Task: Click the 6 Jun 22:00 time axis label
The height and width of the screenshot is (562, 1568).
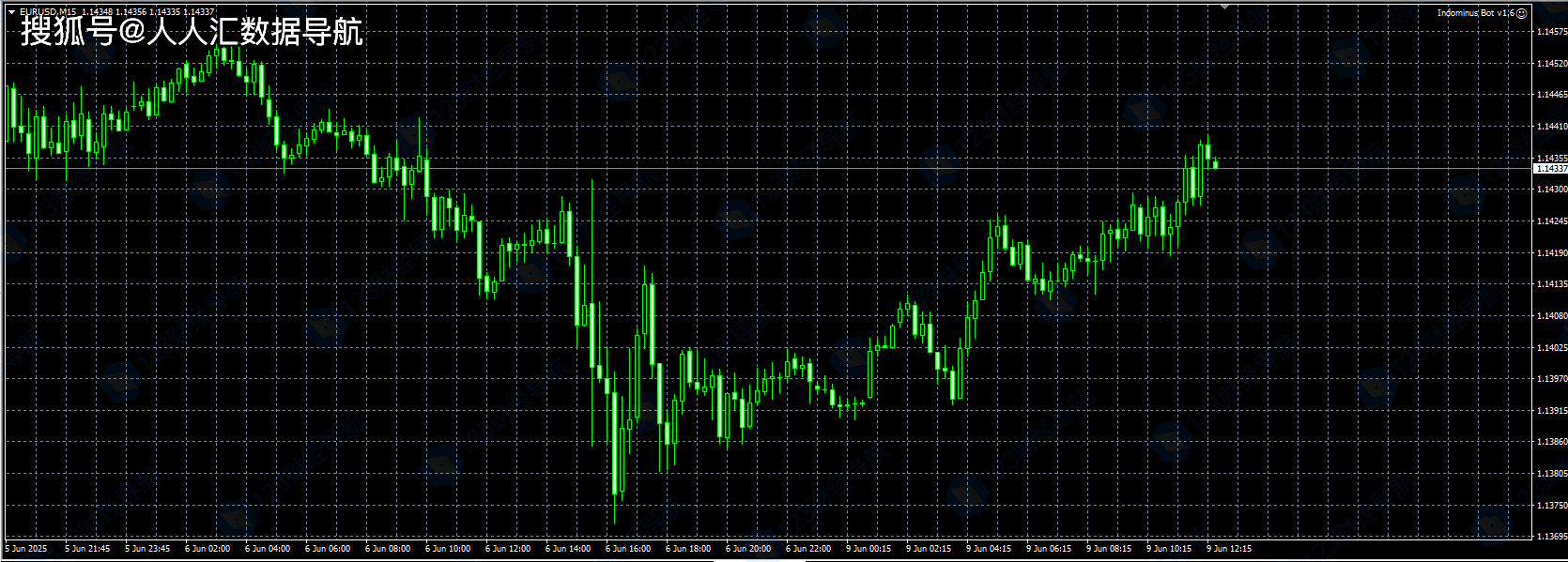Action: tap(808, 549)
